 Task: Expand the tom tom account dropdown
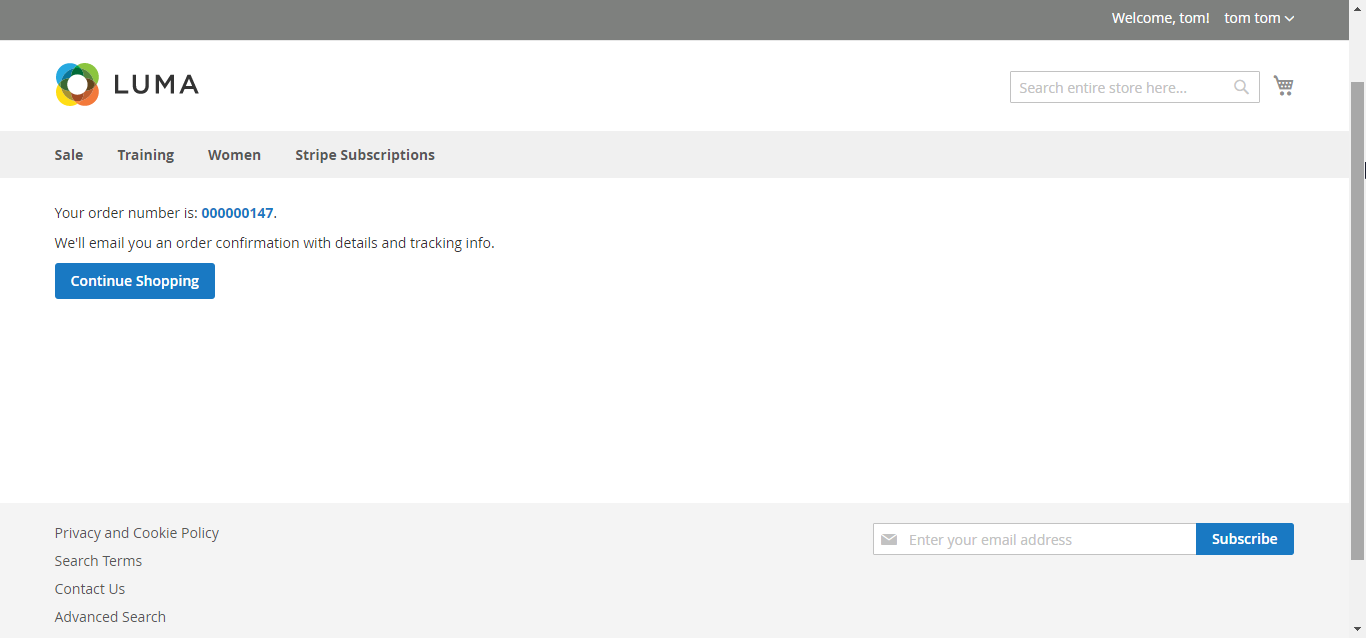(x=1259, y=18)
